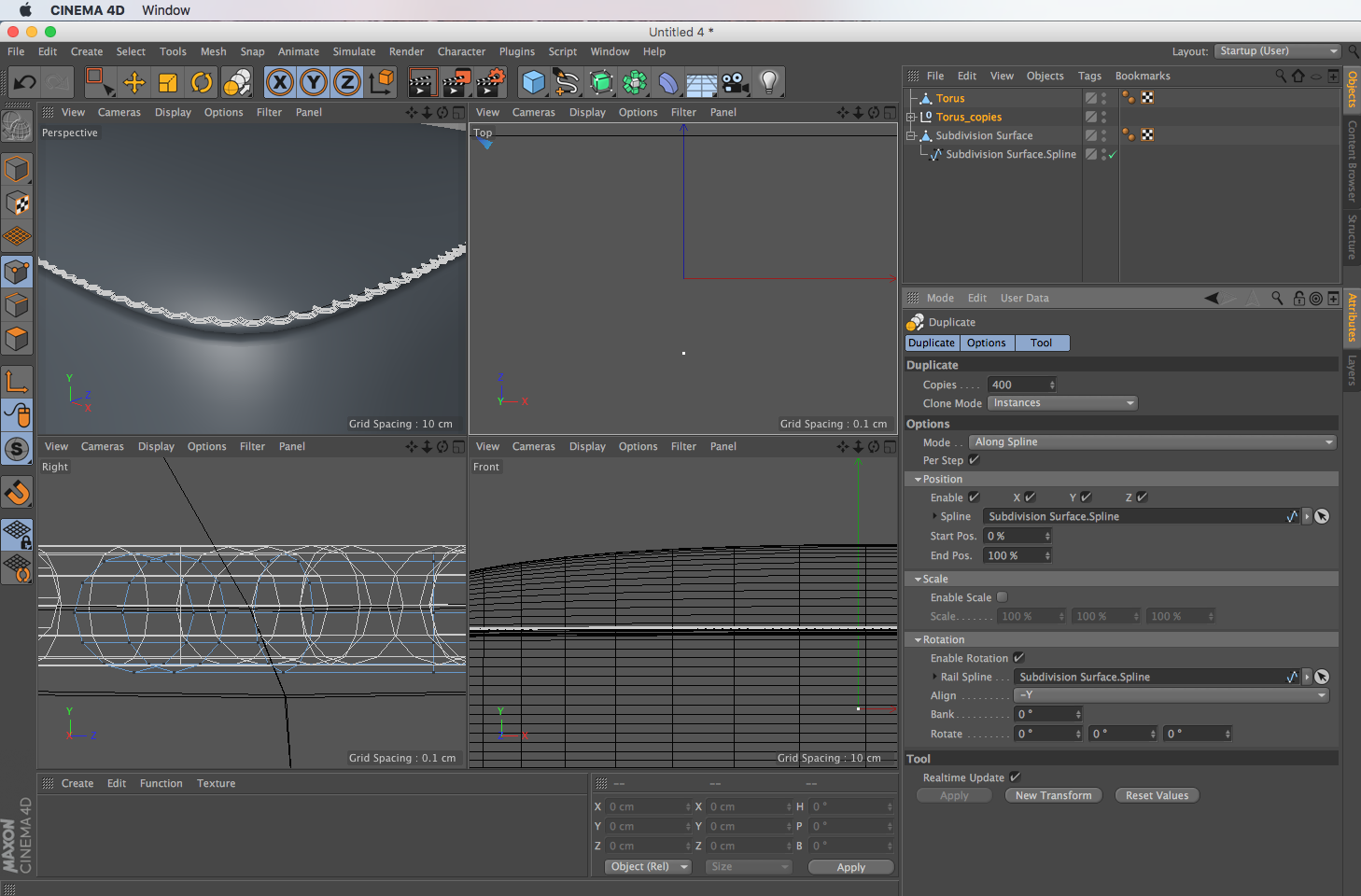Viewport: 1361px width, 896px height.
Task: Click the Undo arrow icon
Action: 24,82
